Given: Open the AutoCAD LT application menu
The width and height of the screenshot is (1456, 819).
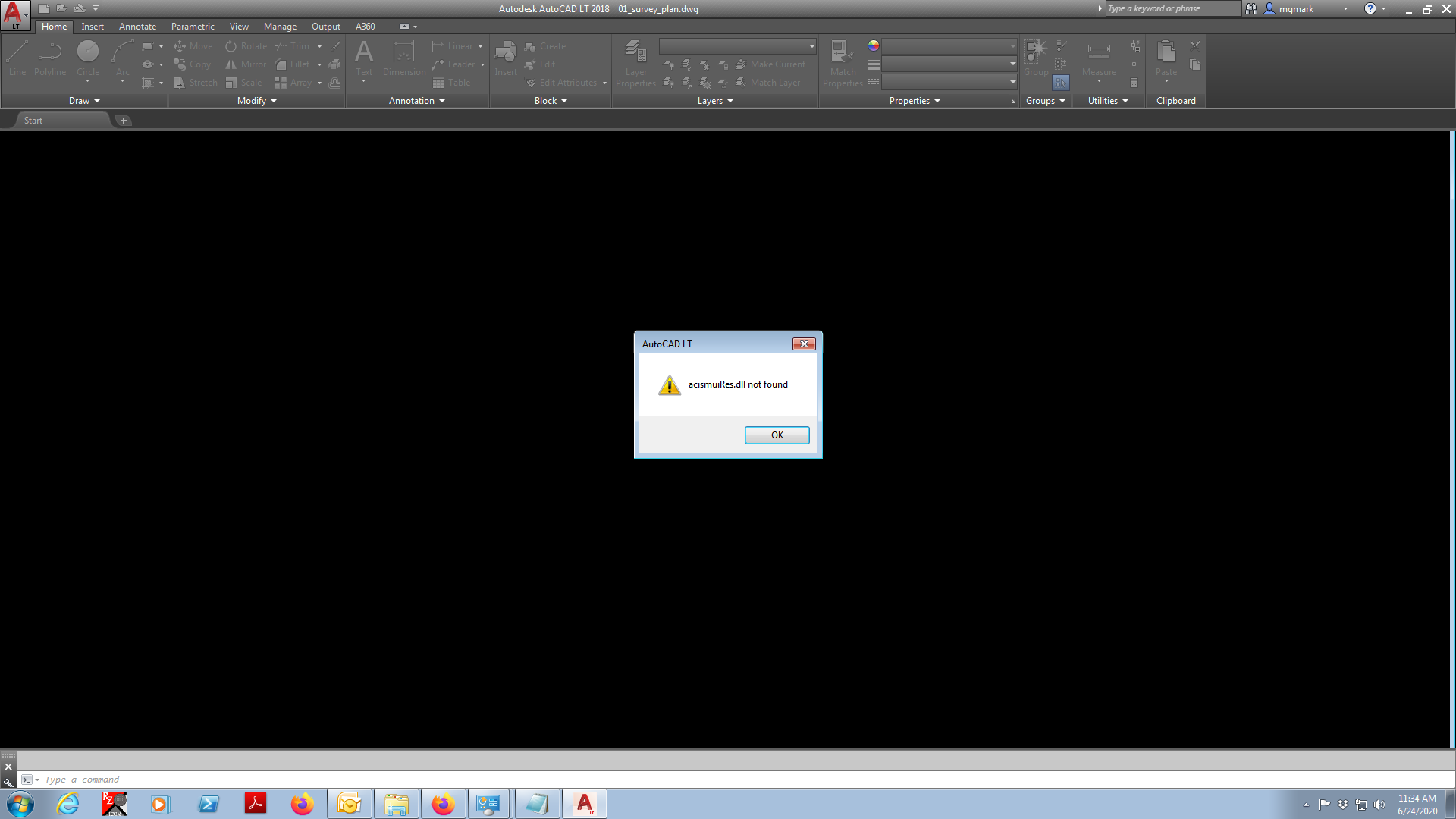Looking at the screenshot, I should (14, 15).
